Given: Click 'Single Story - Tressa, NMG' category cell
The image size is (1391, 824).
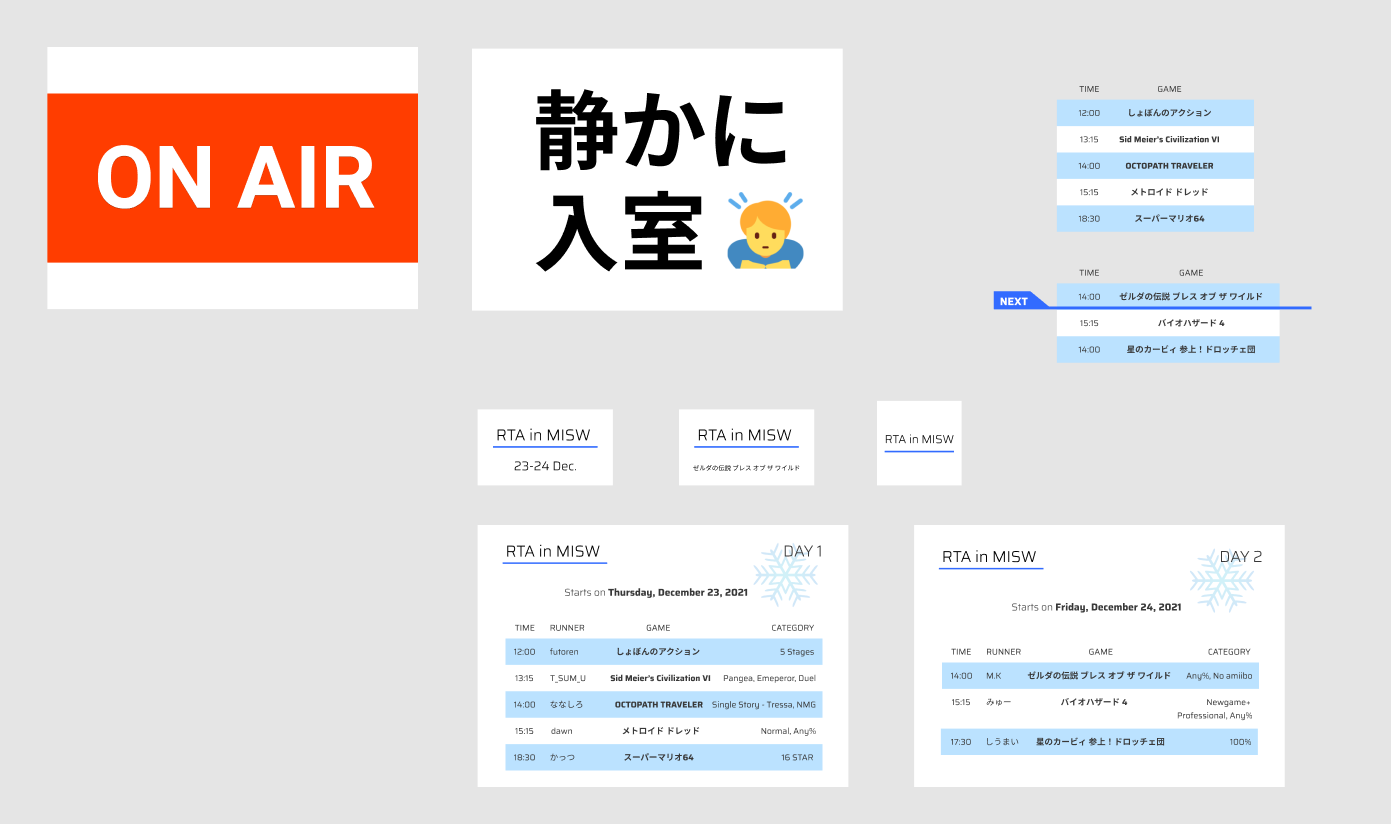Looking at the screenshot, I should click(763, 704).
